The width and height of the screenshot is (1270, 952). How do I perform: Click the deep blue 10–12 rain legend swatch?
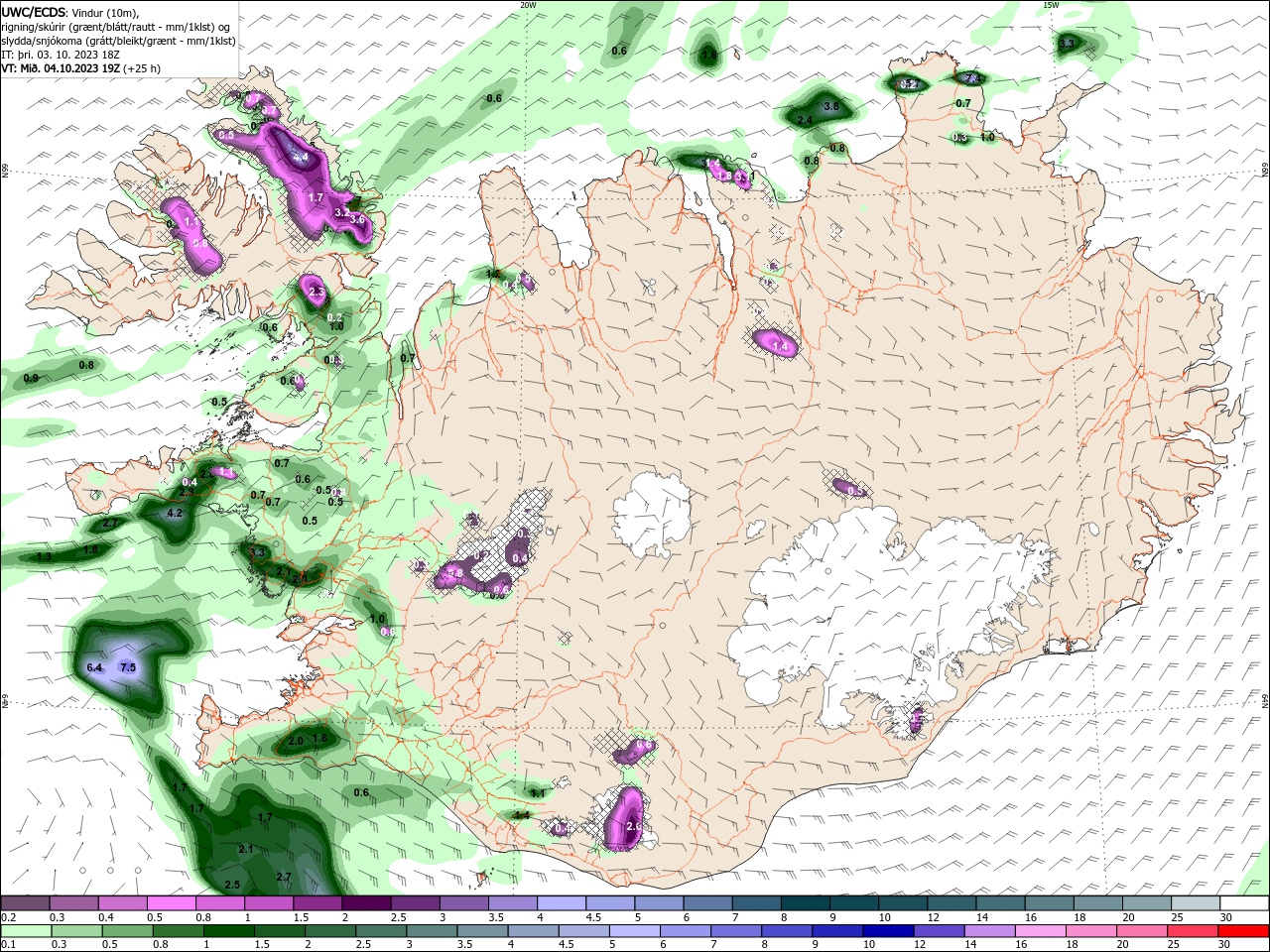coord(889,931)
